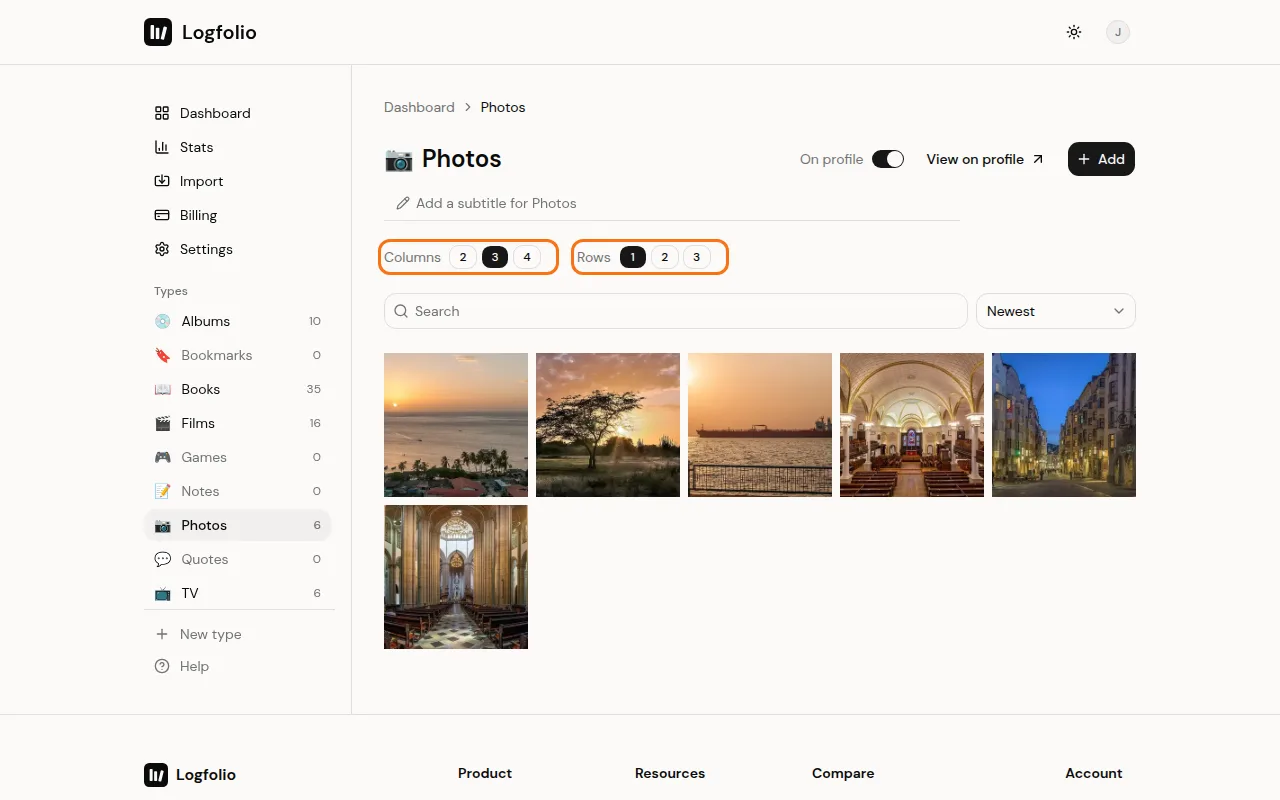Set Columns to 2

pos(462,257)
